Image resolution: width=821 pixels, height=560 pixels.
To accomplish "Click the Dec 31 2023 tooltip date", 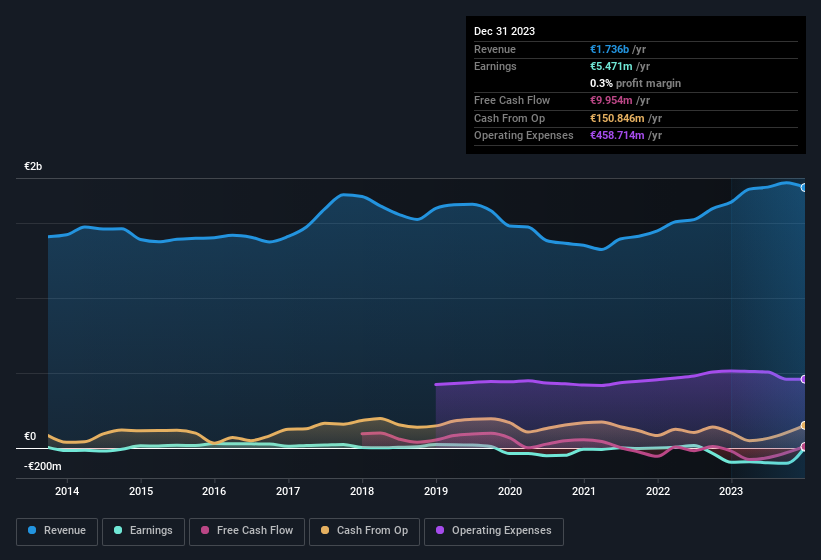I will click(x=504, y=31).
